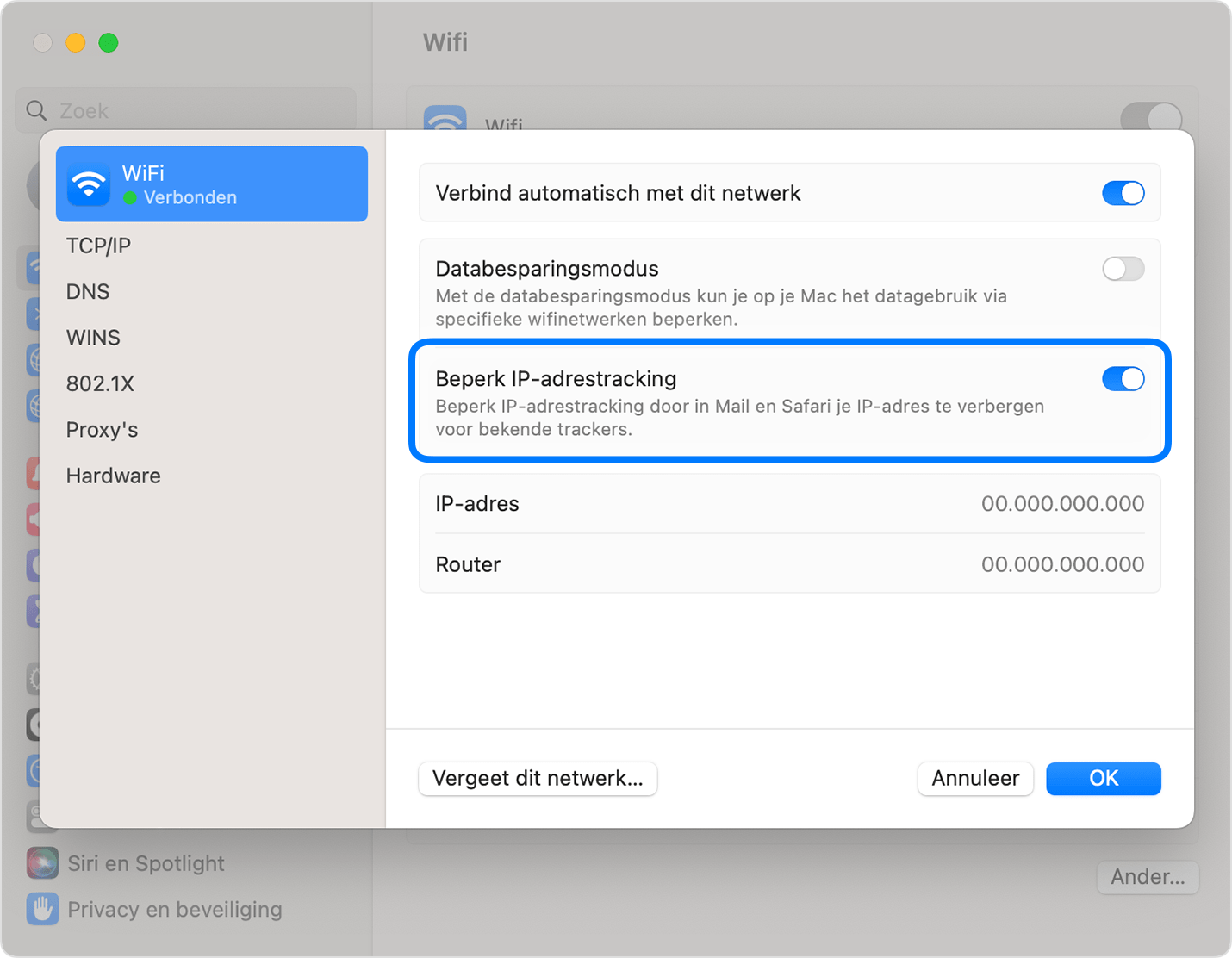Enable Databesparingsmodus
The height and width of the screenshot is (958, 1232).
(x=1123, y=269)
